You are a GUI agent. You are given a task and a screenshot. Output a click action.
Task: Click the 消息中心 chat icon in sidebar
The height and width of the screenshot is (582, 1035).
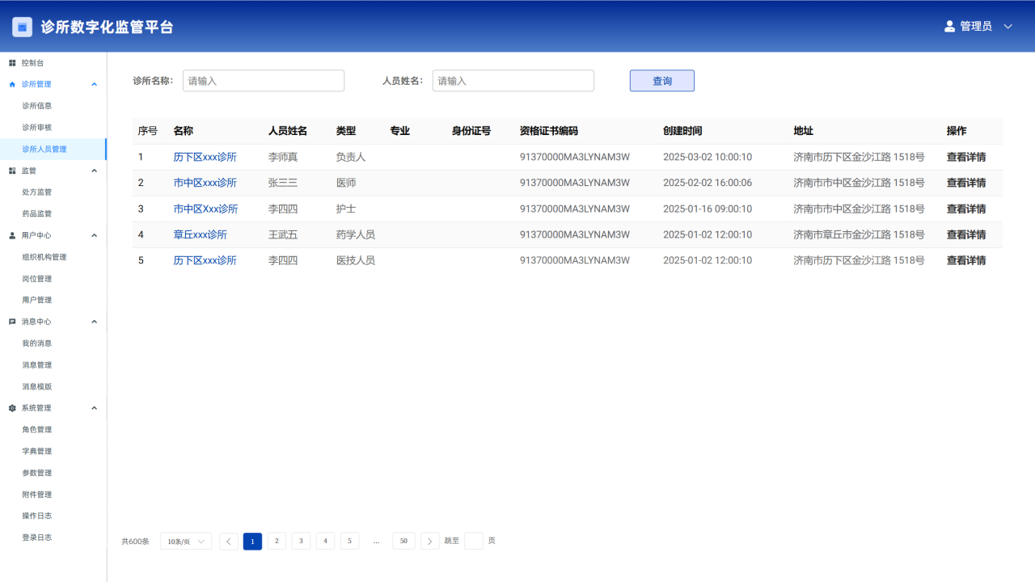point(12,322)
